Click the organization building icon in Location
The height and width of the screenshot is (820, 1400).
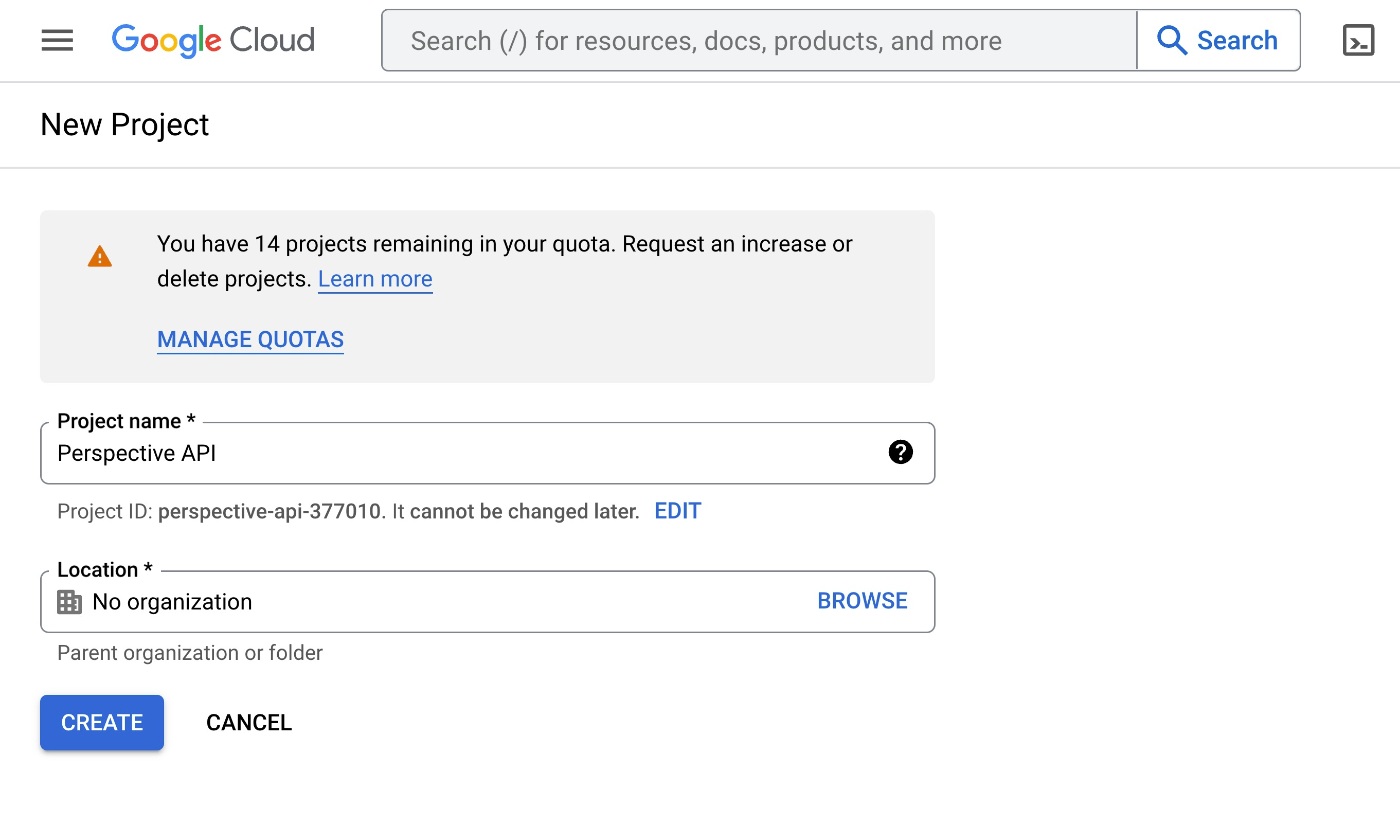69,602
